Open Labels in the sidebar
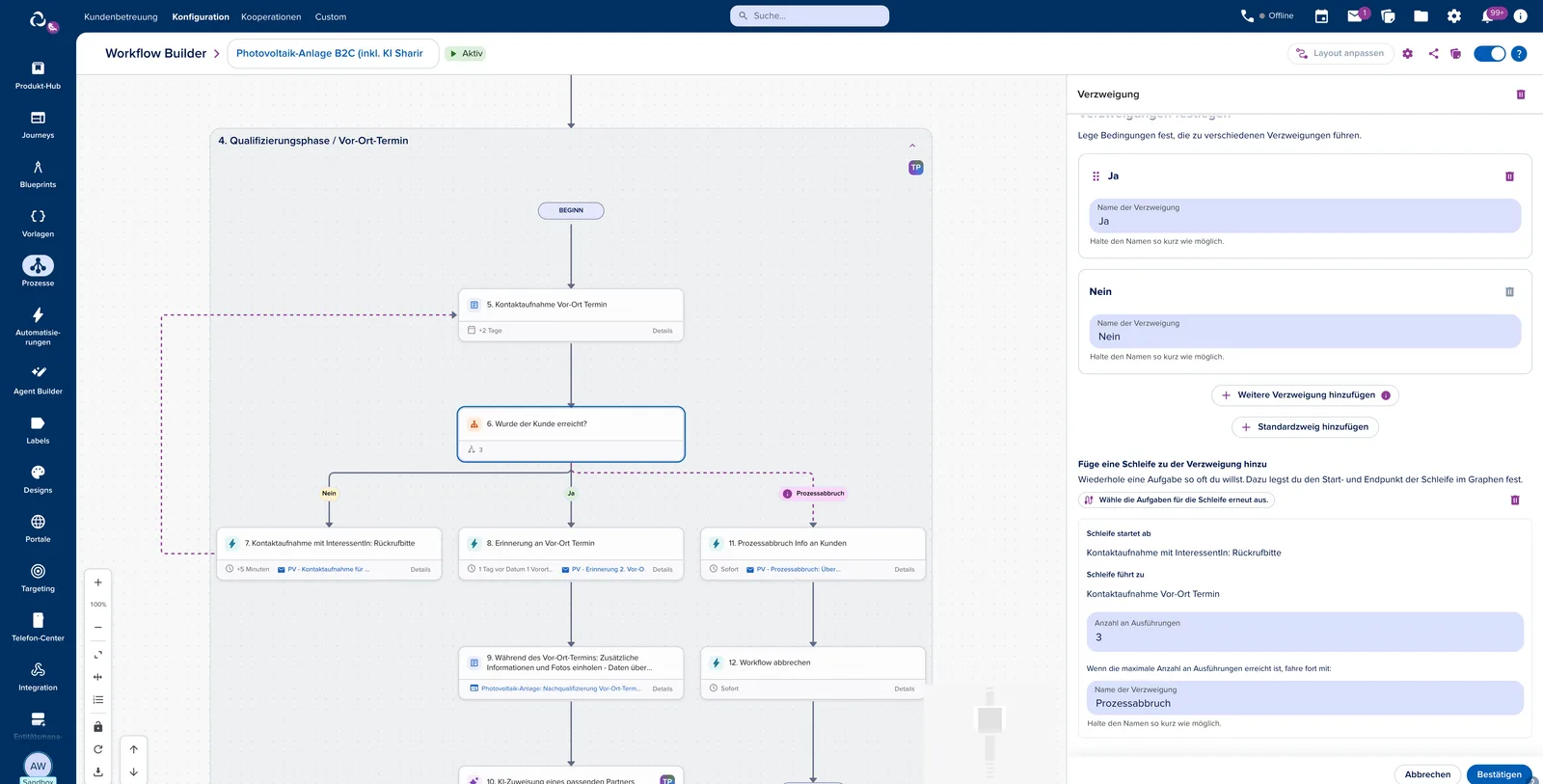 click(38, 430)
